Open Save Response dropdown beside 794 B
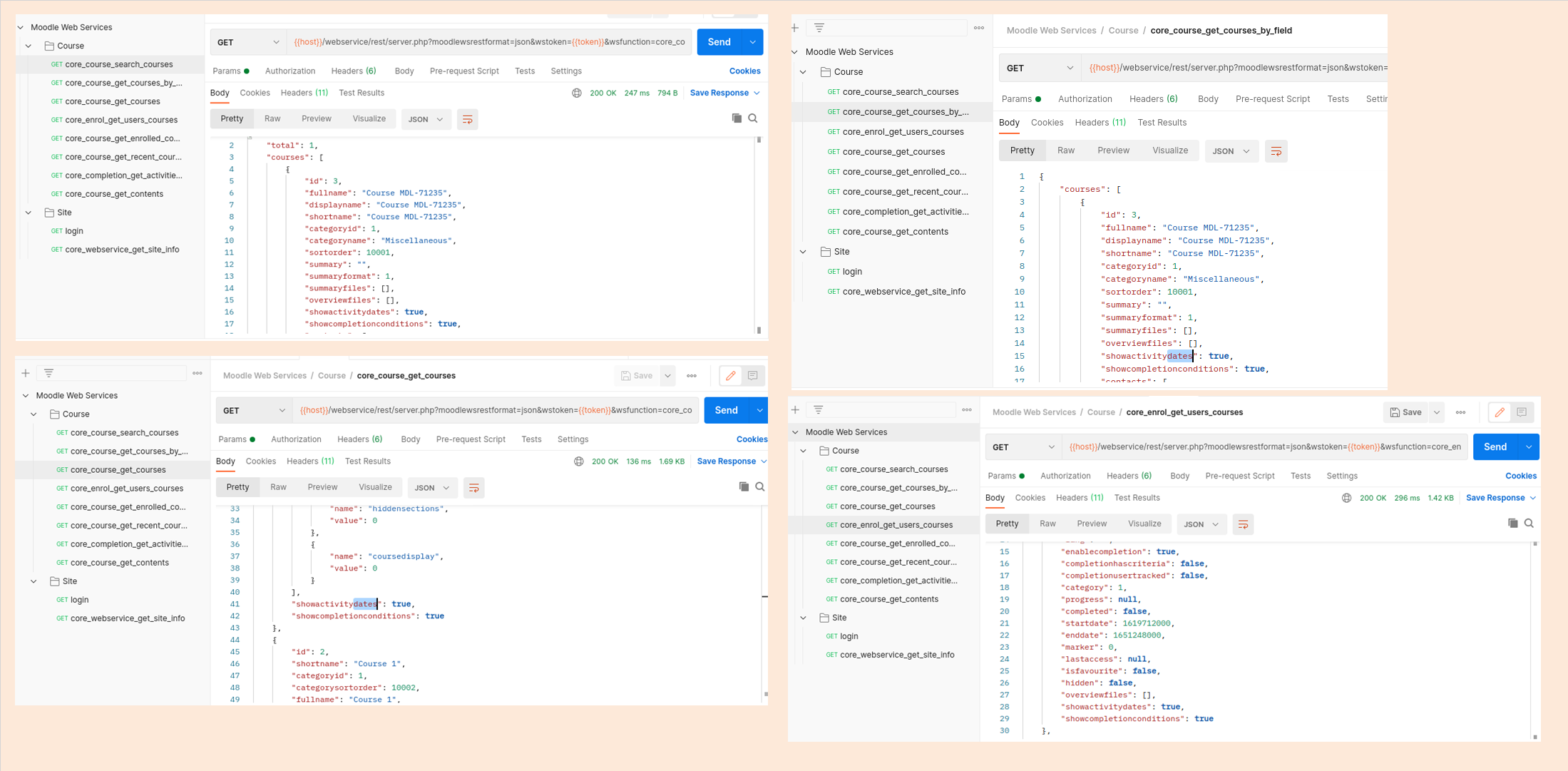The image size is (1568, 771). (757, 93)
